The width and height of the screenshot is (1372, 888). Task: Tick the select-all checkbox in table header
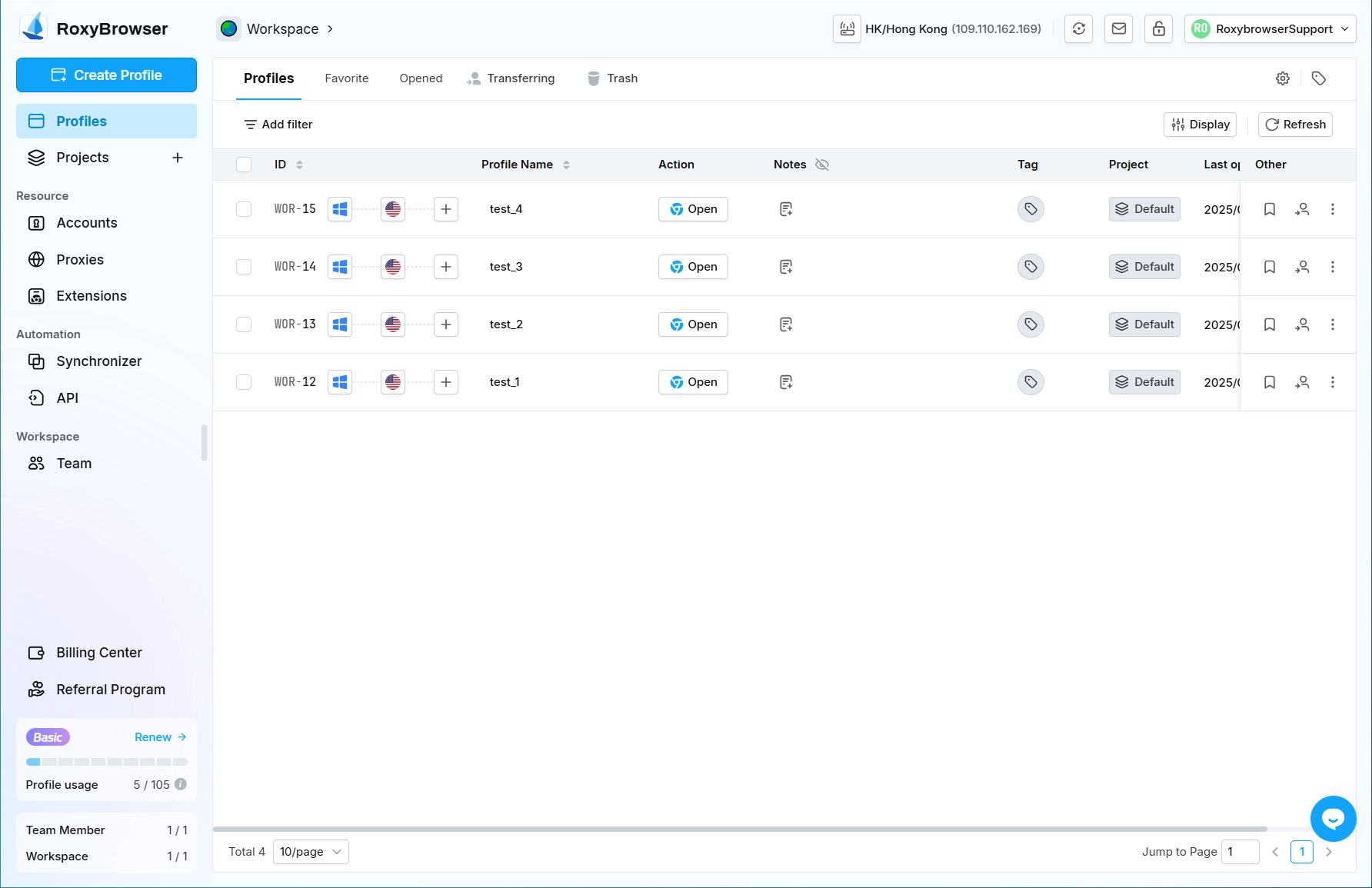pos(244,165)
